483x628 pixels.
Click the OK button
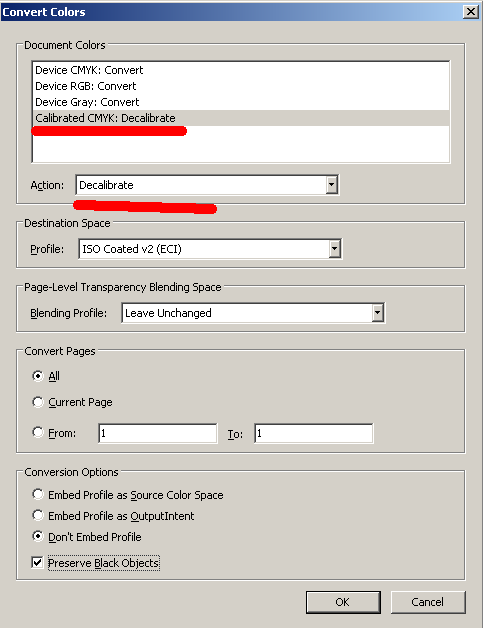pos(343,602)
